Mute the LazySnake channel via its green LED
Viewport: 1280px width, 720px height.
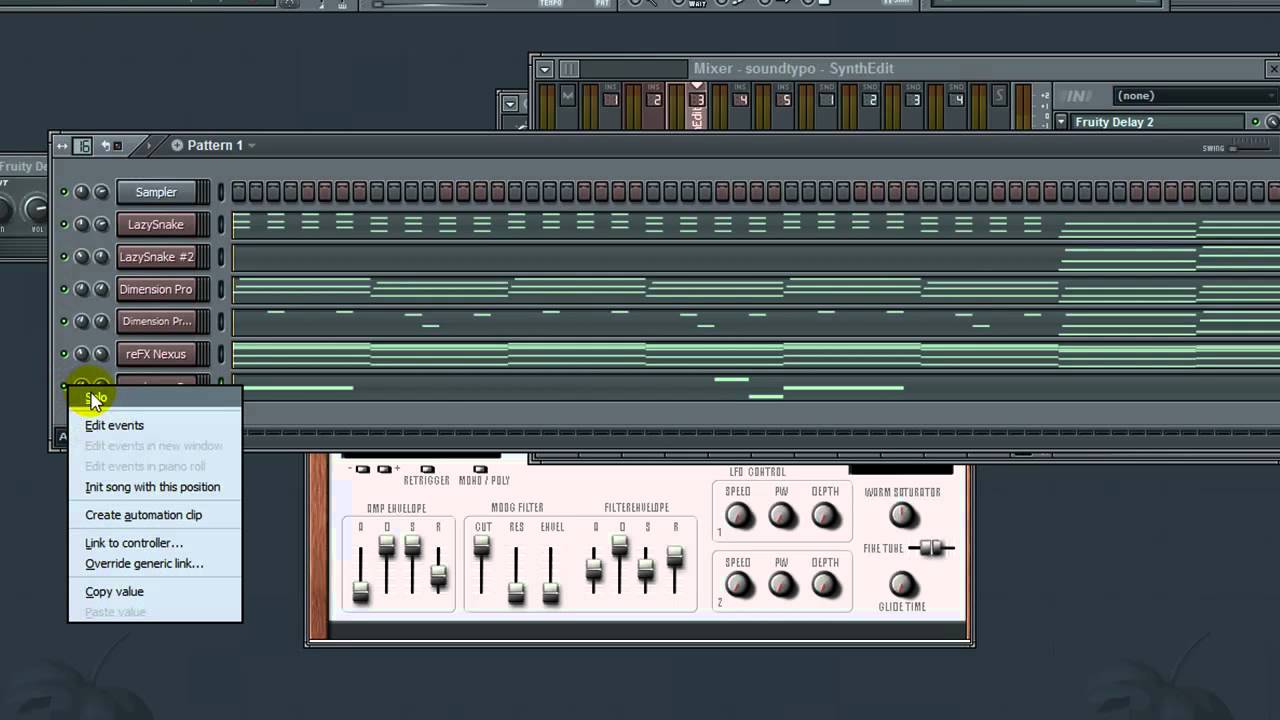tap(64, 225)
